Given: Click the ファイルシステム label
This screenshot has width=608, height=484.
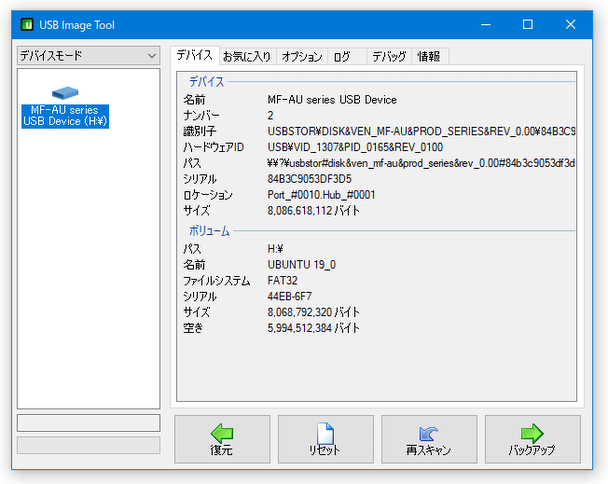Looking at the screenshot, I should [216, 280].
